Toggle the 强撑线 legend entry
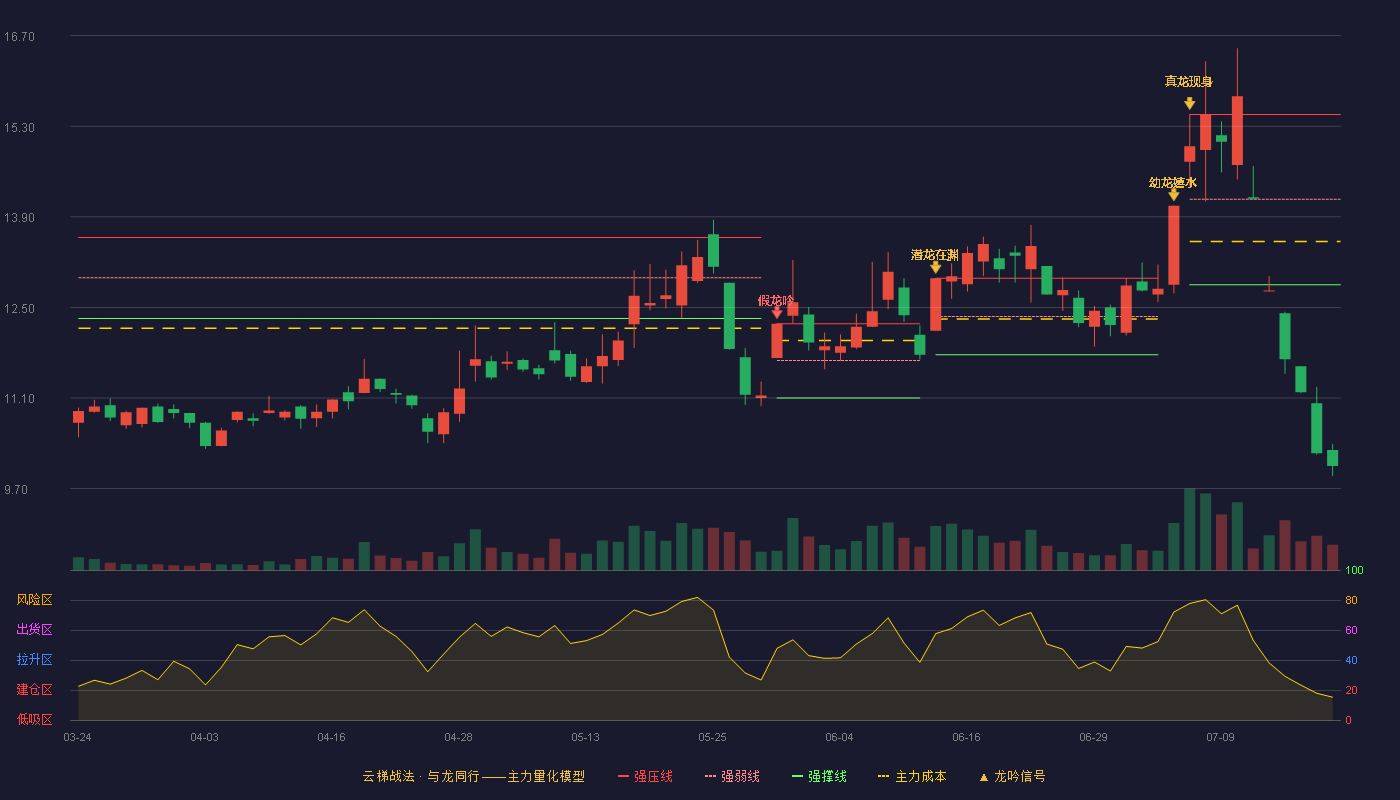Screen dimensions: 1400x800 click(x=819, y=776)
